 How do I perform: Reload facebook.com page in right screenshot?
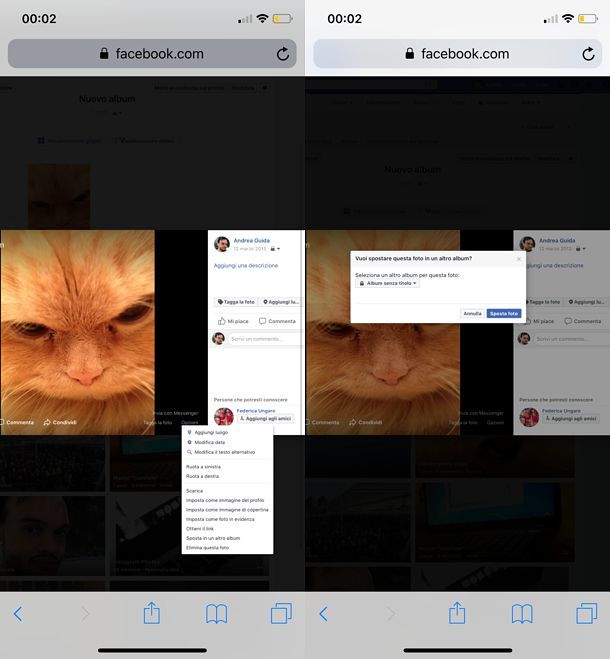(x=588, y=54)
